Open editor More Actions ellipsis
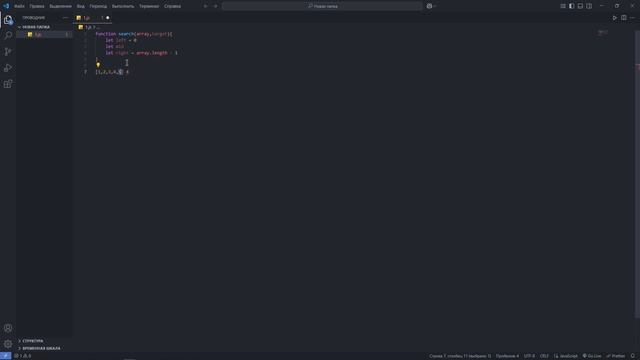 632,18
